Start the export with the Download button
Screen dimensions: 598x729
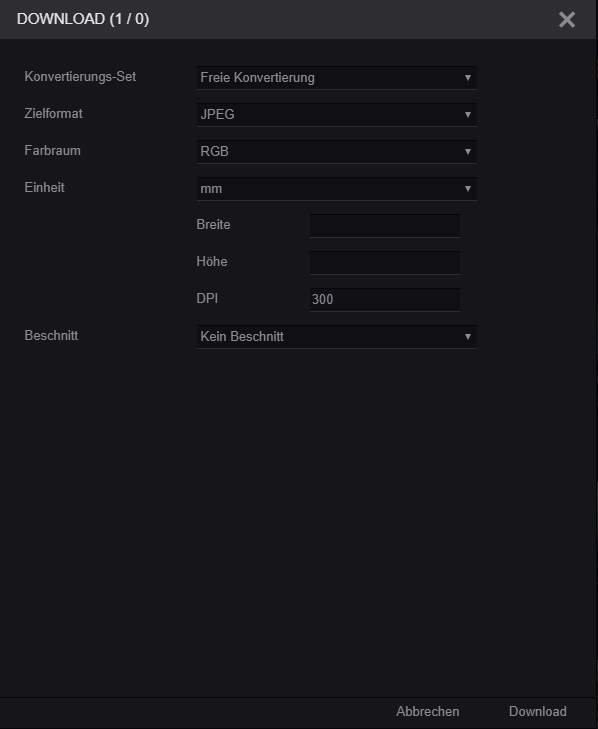pos(538,711)
